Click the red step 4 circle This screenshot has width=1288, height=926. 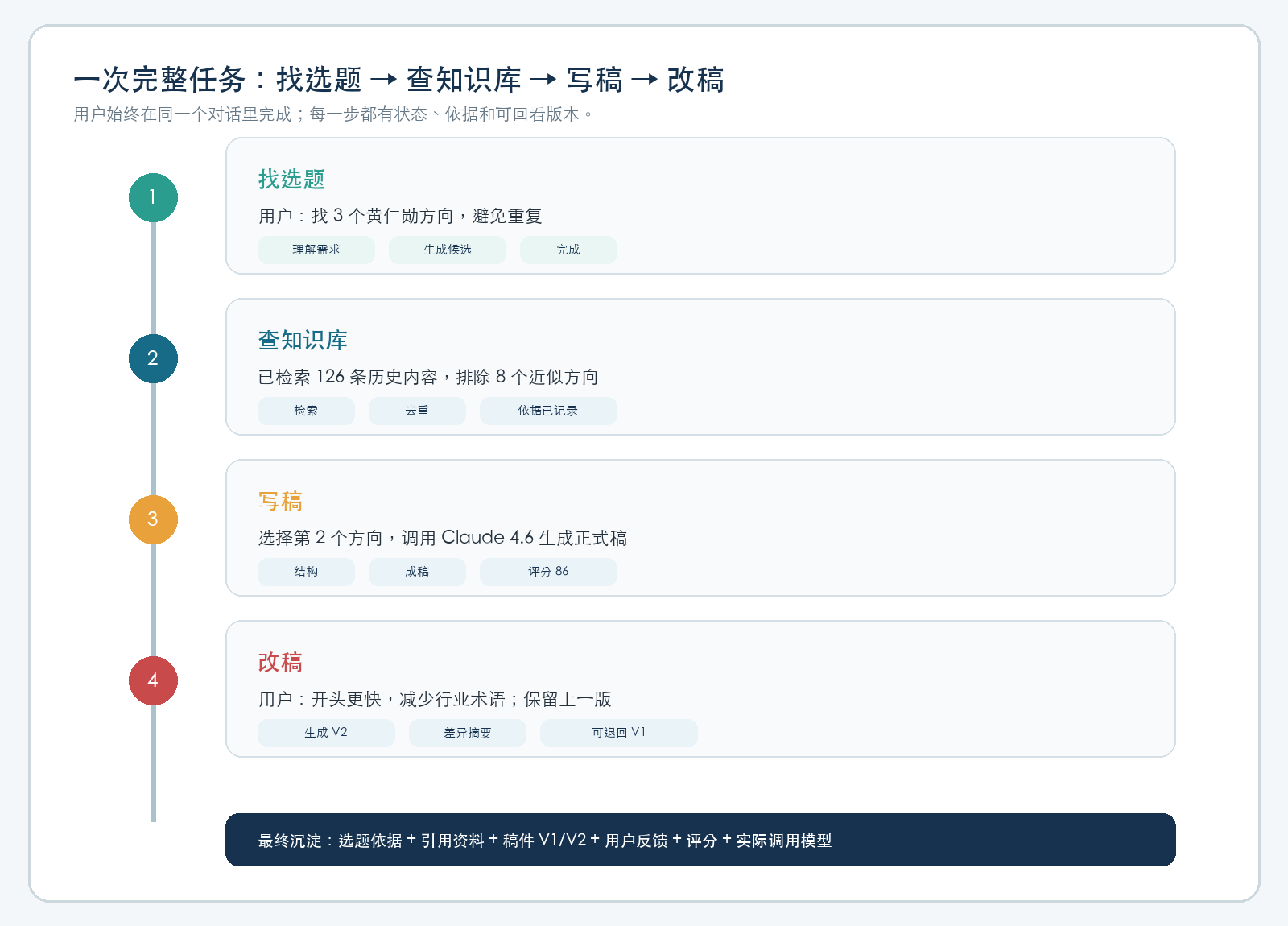tap(153, 680)
